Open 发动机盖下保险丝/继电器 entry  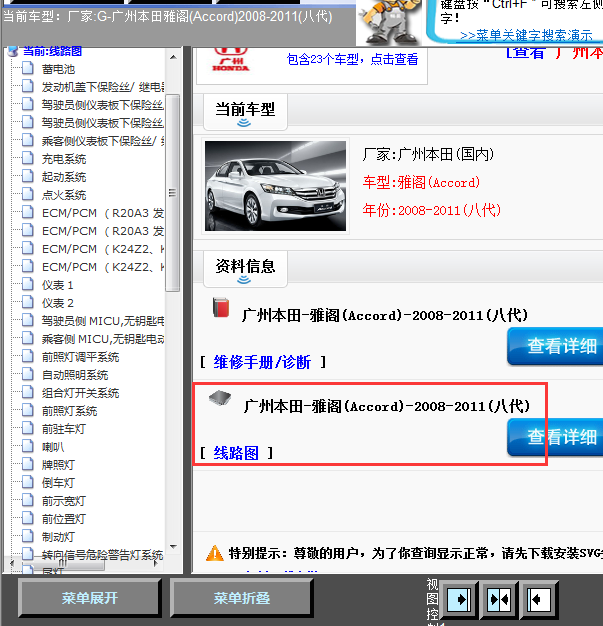coord(103,87)
